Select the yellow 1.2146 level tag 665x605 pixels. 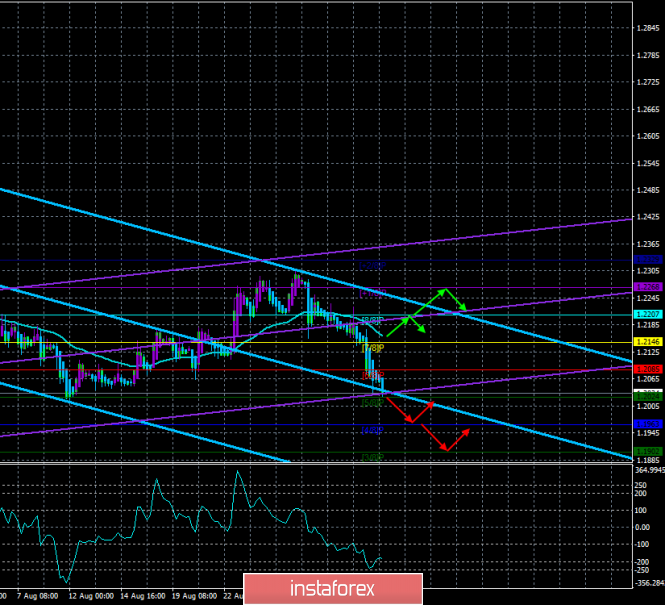tap(648, 342)
